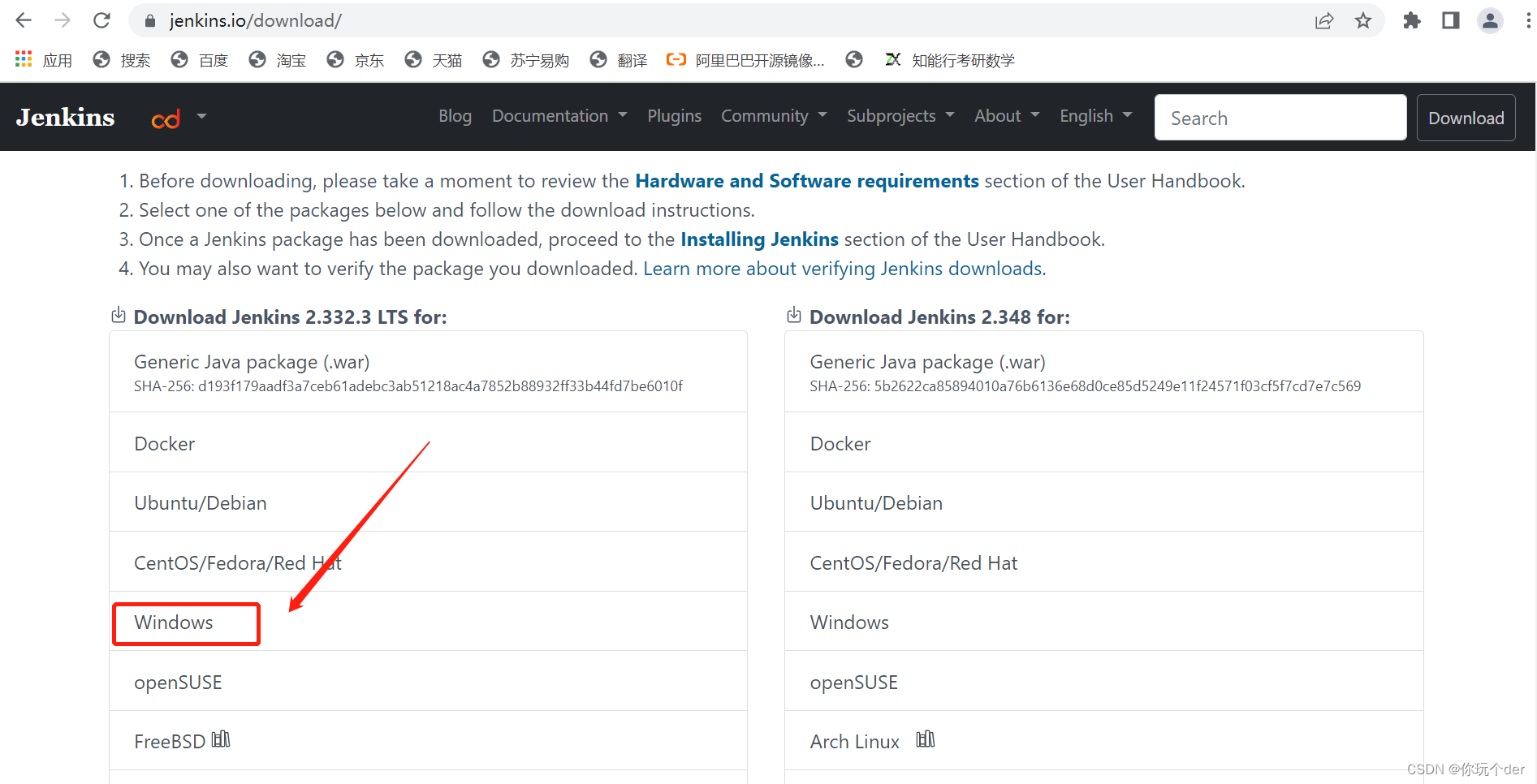Click the Jenkins logo text

point(65,118)
